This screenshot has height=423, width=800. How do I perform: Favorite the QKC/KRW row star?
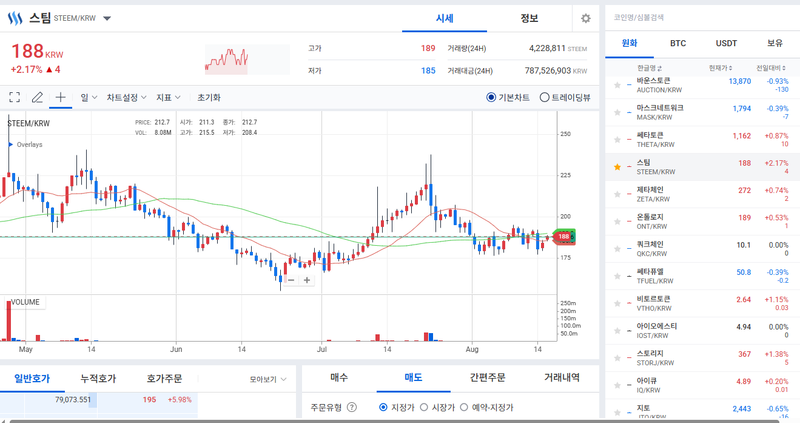point(617,248)
